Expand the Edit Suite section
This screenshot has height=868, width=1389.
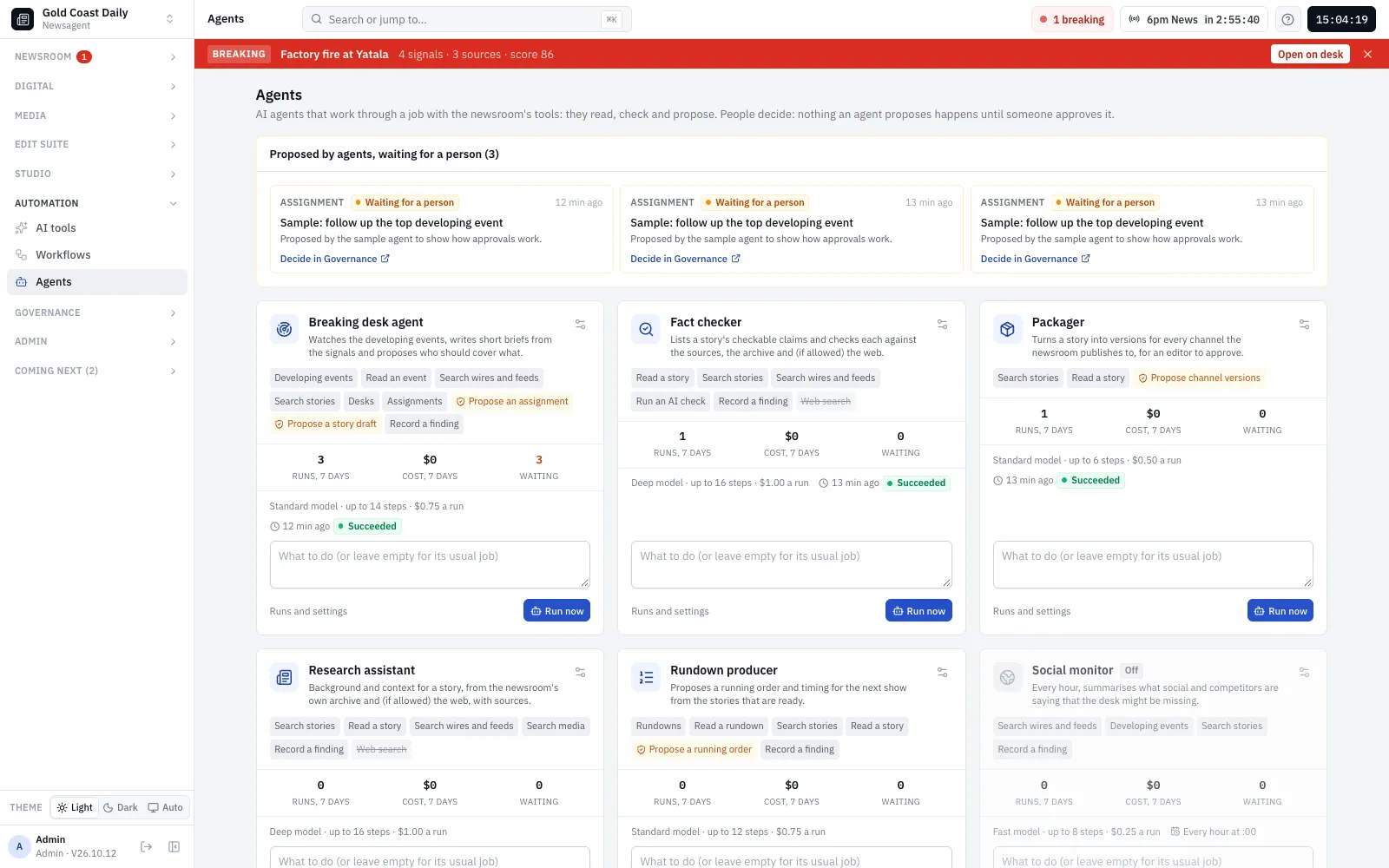tap(97, 144)
